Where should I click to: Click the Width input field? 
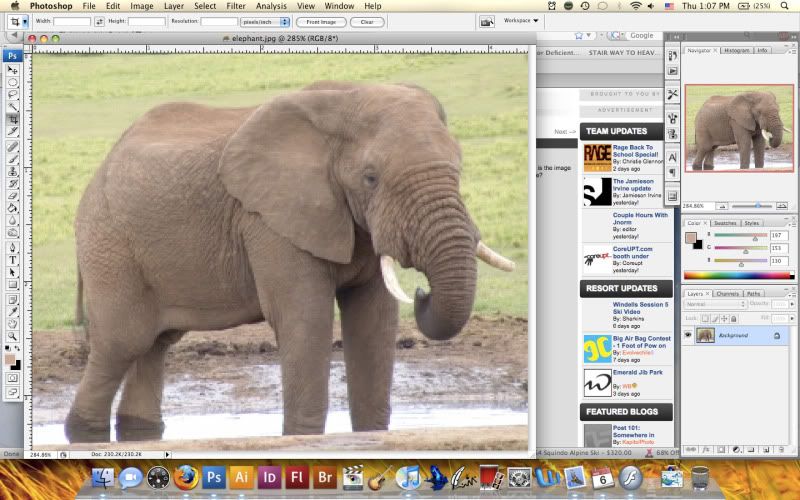coord(72,21)
